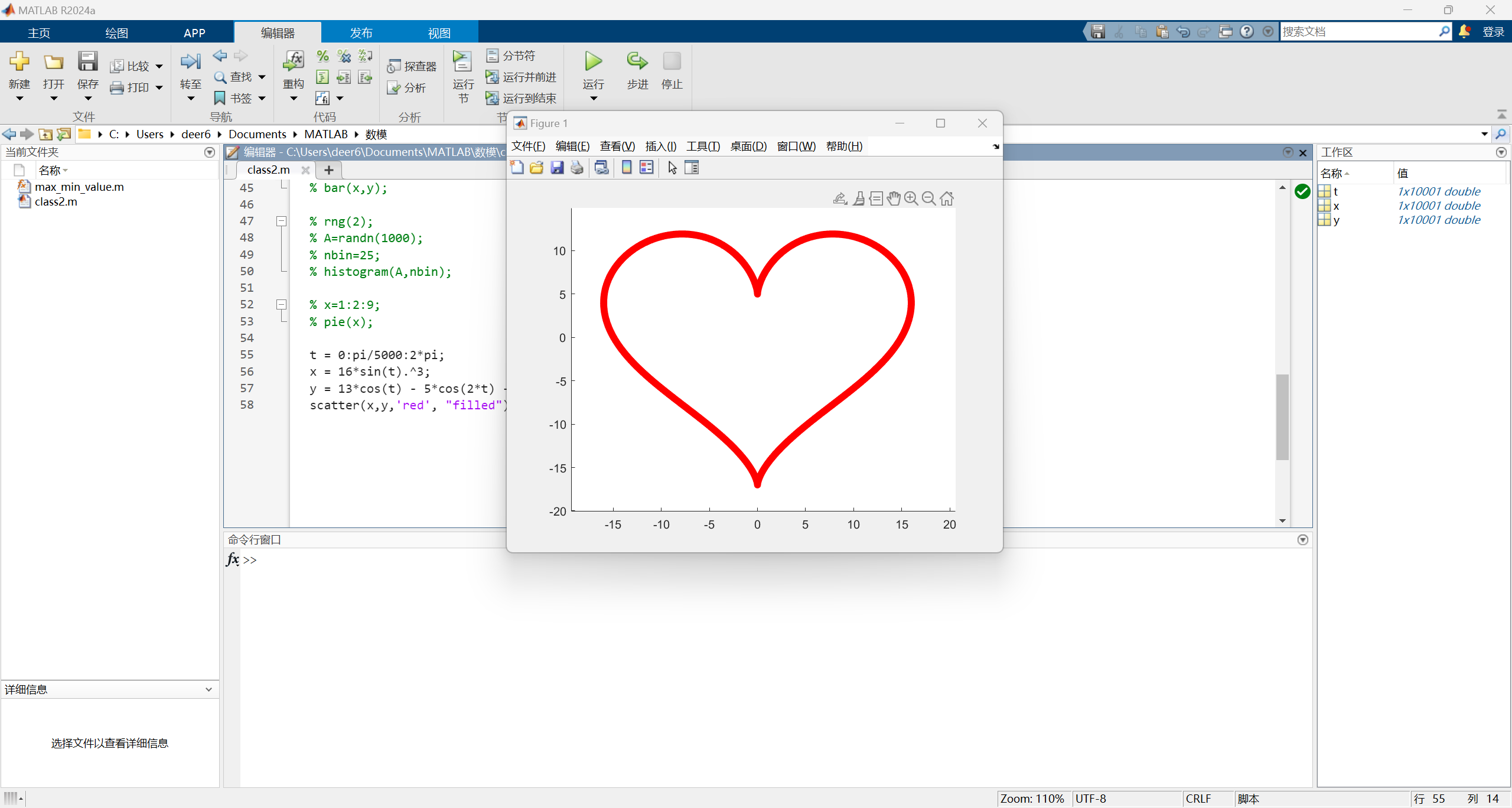Screen dimensions: 1512x808
Task: Click the editor vertical scrollbar thumb
Action: tap(1282, 416)
